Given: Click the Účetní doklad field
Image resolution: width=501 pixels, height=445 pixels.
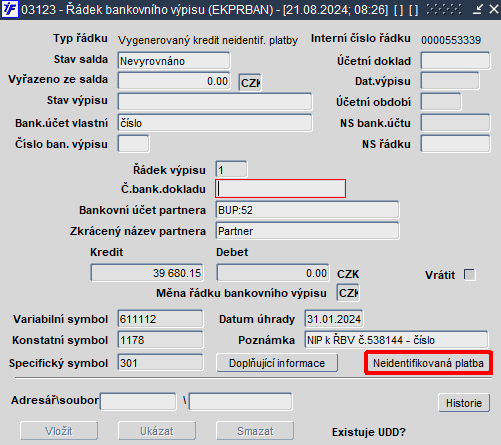Looking at the screenshot, I should 455,61.
